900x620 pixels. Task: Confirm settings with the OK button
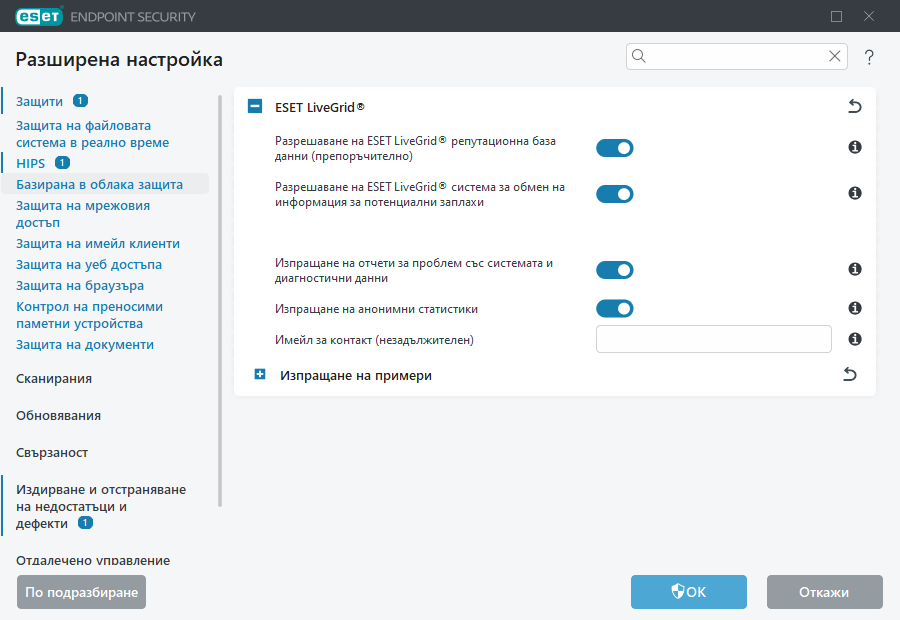(x=688, y=592)
